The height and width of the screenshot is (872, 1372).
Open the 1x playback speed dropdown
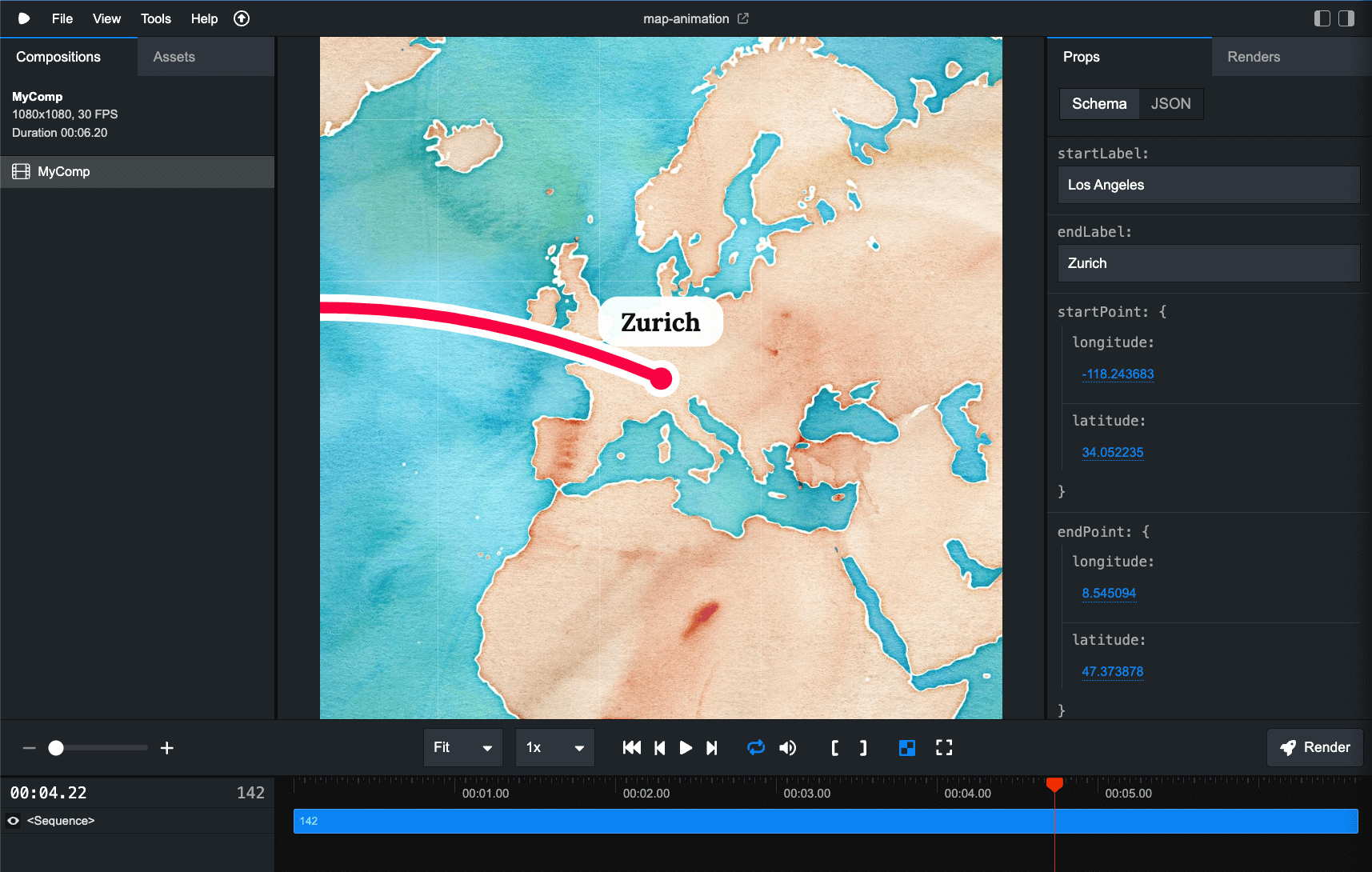coord(554,748)
